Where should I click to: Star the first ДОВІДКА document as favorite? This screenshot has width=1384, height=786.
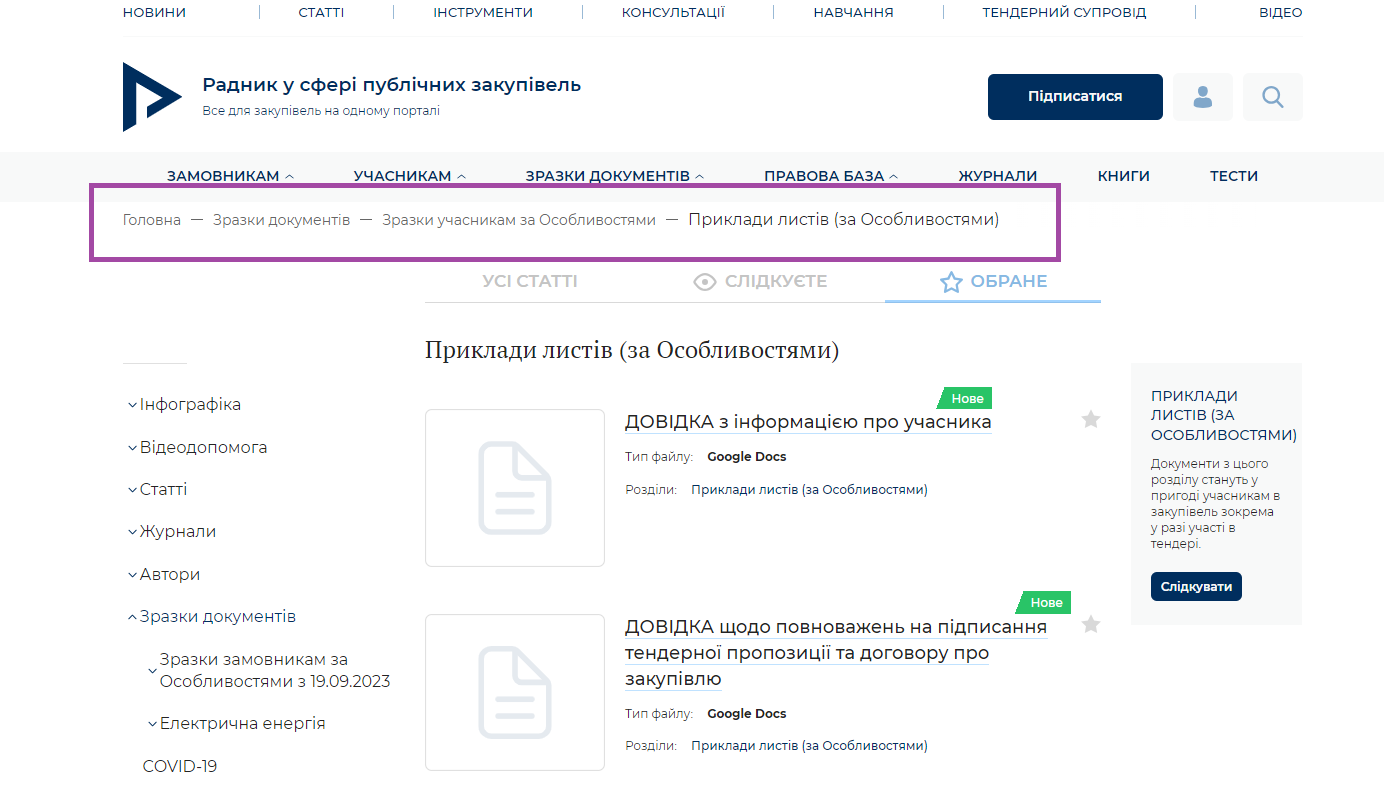1091,420
